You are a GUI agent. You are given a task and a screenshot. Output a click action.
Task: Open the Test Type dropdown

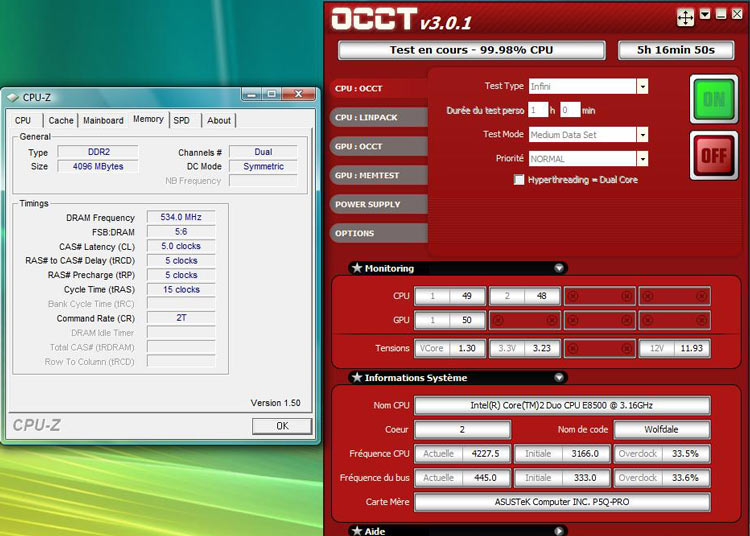pyautogui.click(x=642, y=87)
